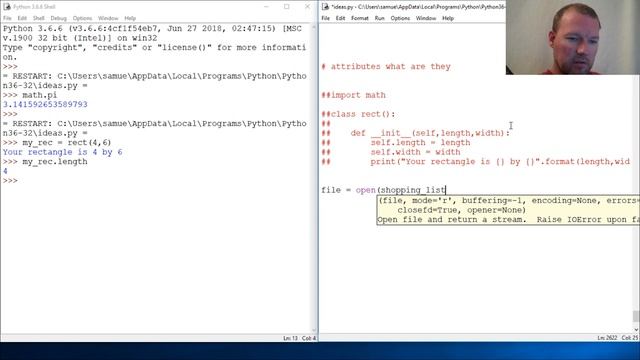Viewport: 640px width, 360px height.
Task: Click shell line 'math.pi'
Action: click(x=39, y=95)
